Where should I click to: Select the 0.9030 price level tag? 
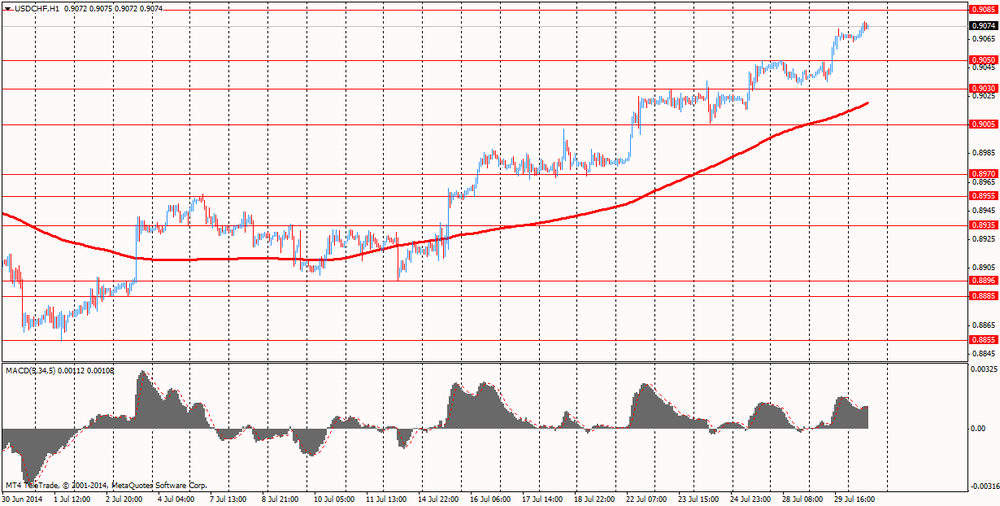pos(982,89)
